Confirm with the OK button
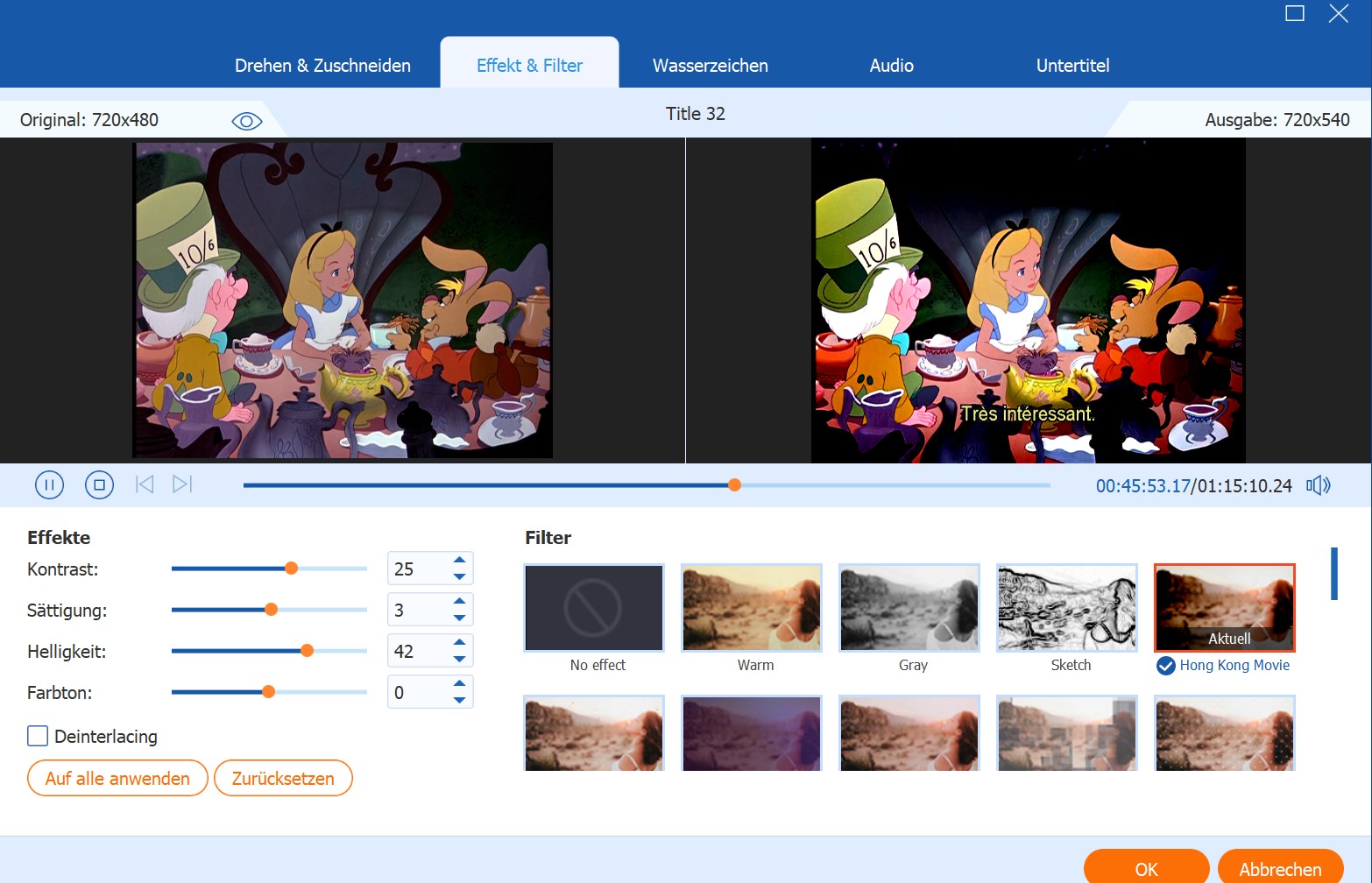 click(1146, 868)
